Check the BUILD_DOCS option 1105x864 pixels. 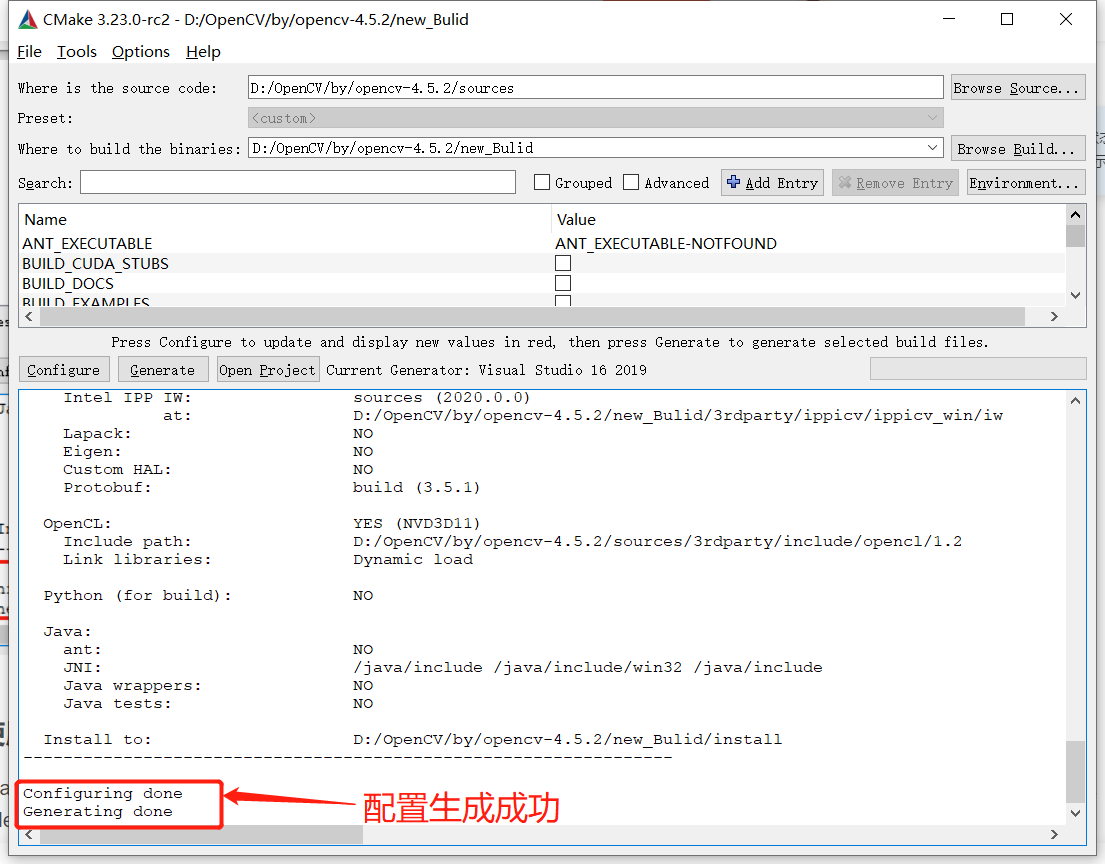563,283
